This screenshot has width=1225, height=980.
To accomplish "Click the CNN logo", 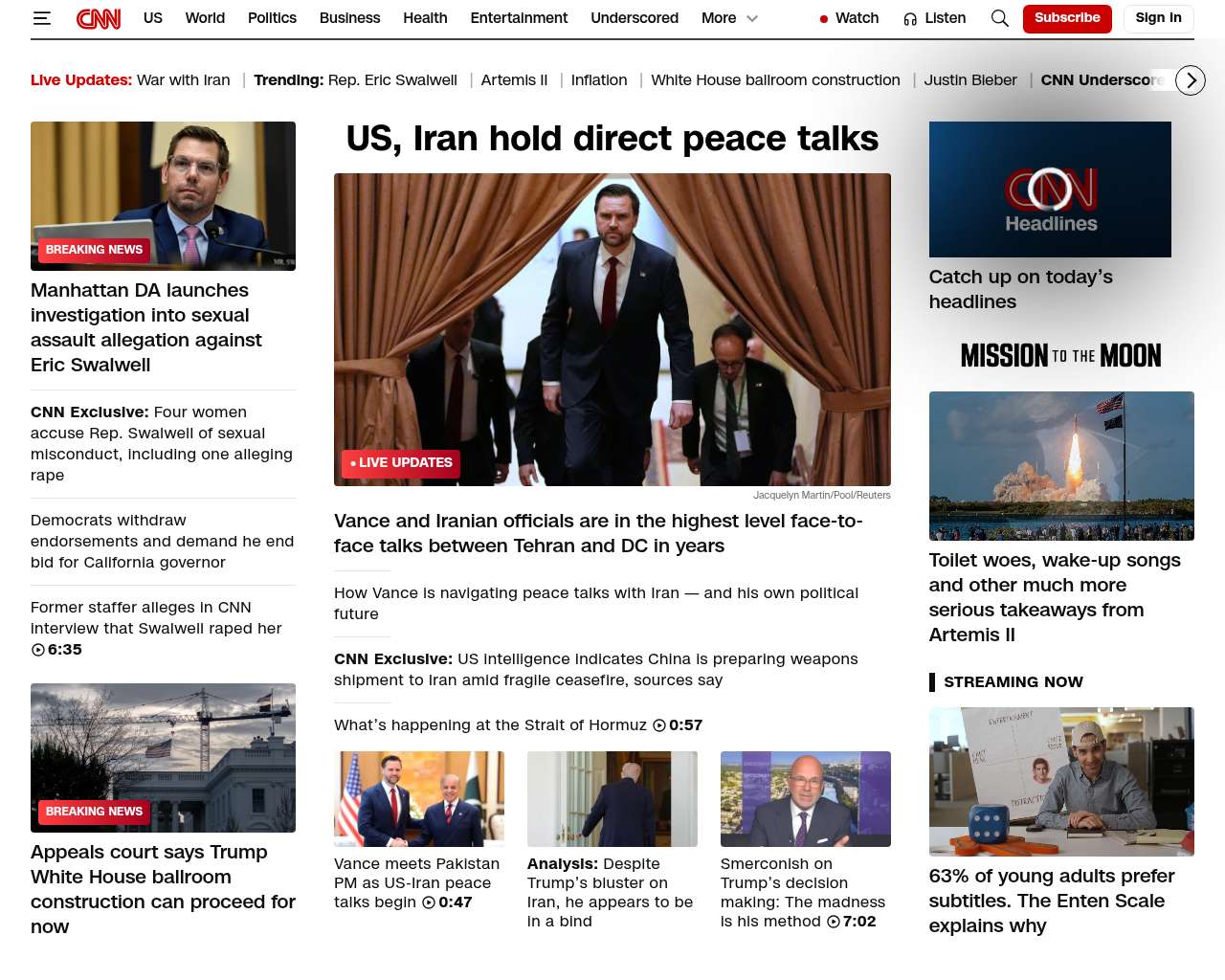I will 99,18.
